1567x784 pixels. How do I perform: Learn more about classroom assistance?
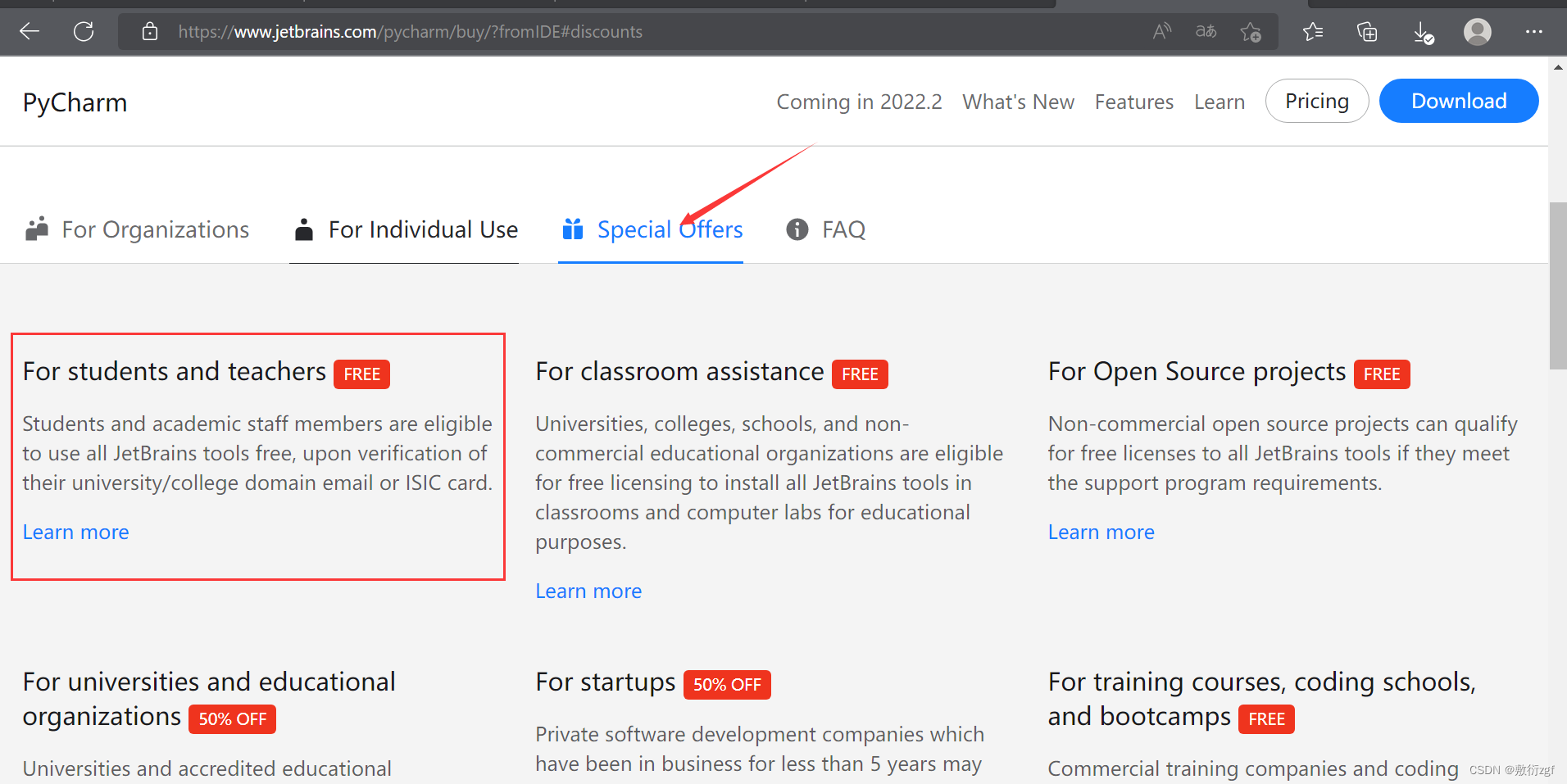588,591
